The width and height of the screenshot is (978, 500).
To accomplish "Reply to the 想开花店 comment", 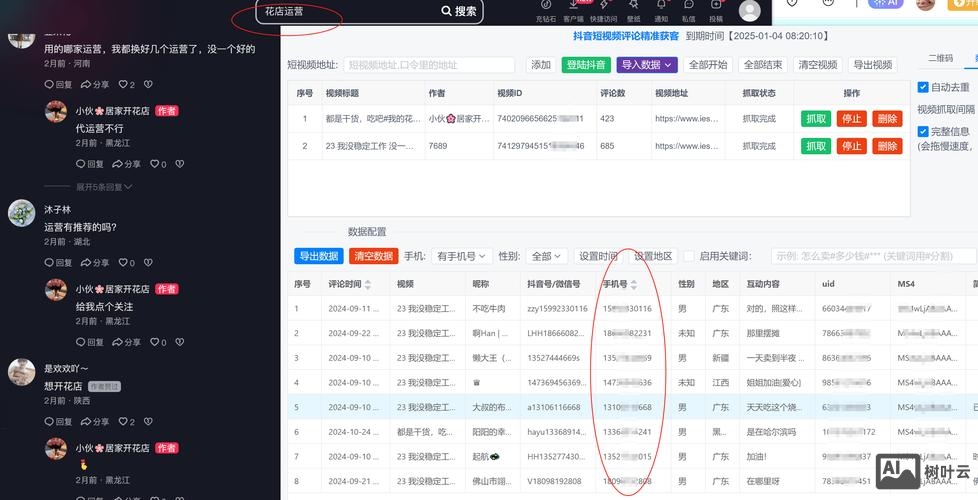I will [59, 421].
